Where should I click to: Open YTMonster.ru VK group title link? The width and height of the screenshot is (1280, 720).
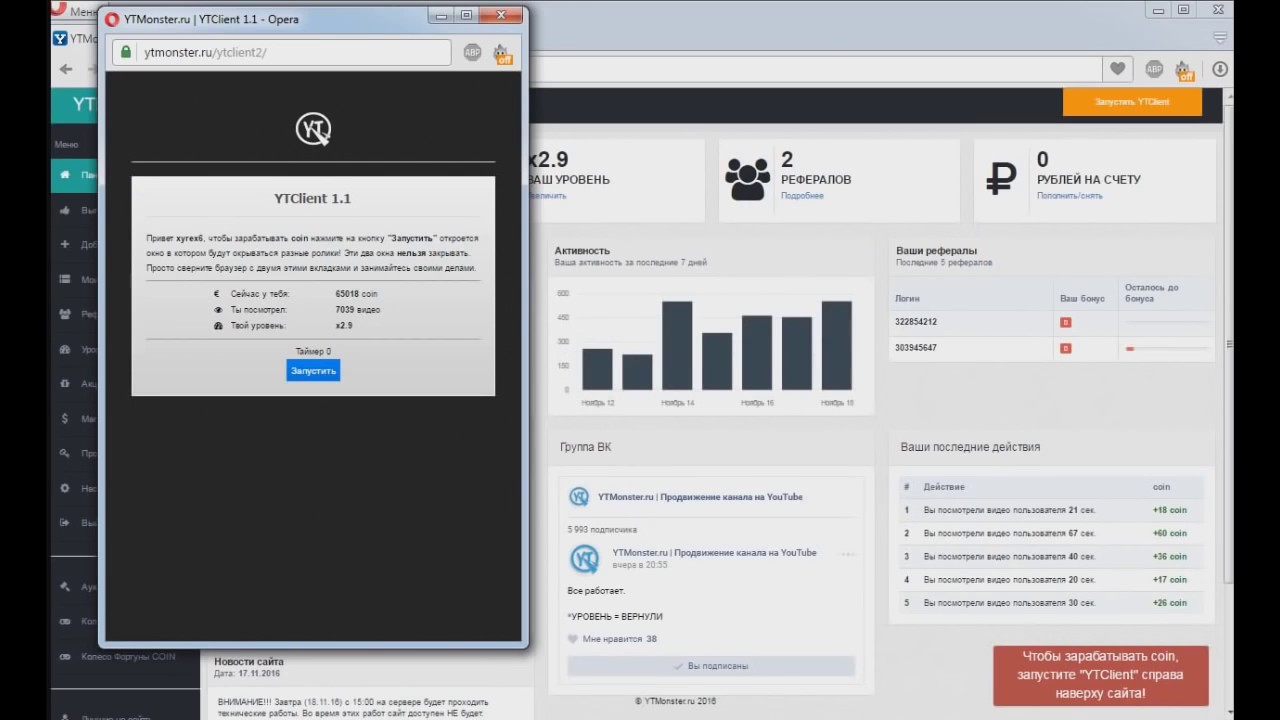[700, 497]
